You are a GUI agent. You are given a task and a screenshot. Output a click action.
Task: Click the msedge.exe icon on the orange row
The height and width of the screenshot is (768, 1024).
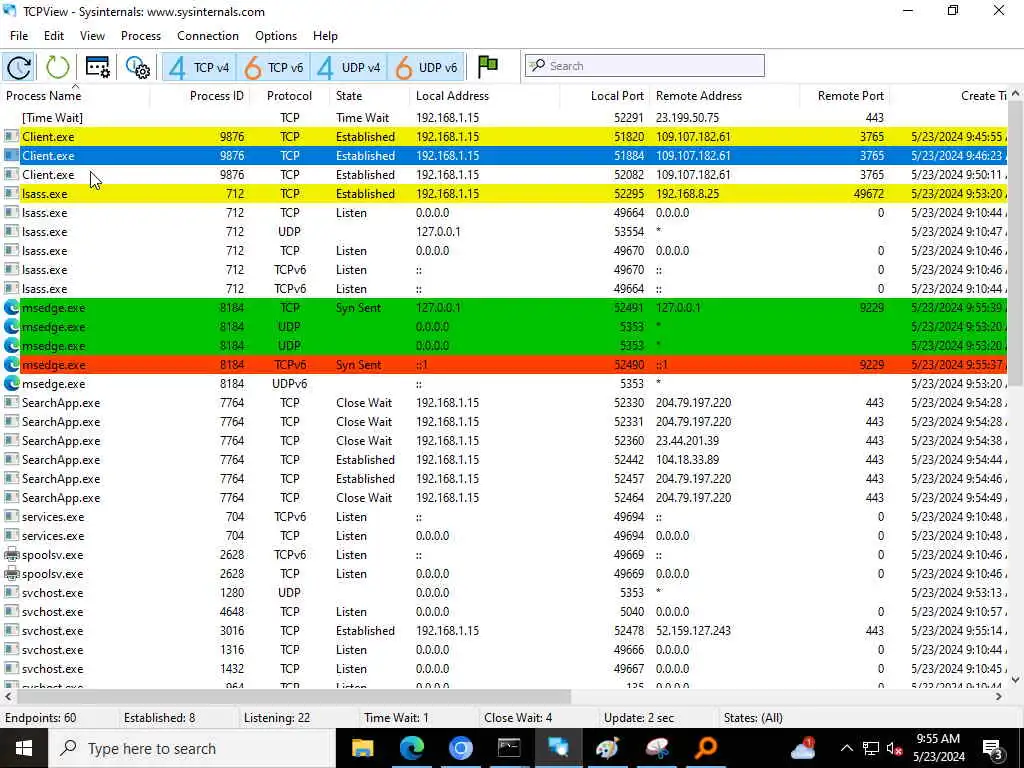click(x=11, y=365)
